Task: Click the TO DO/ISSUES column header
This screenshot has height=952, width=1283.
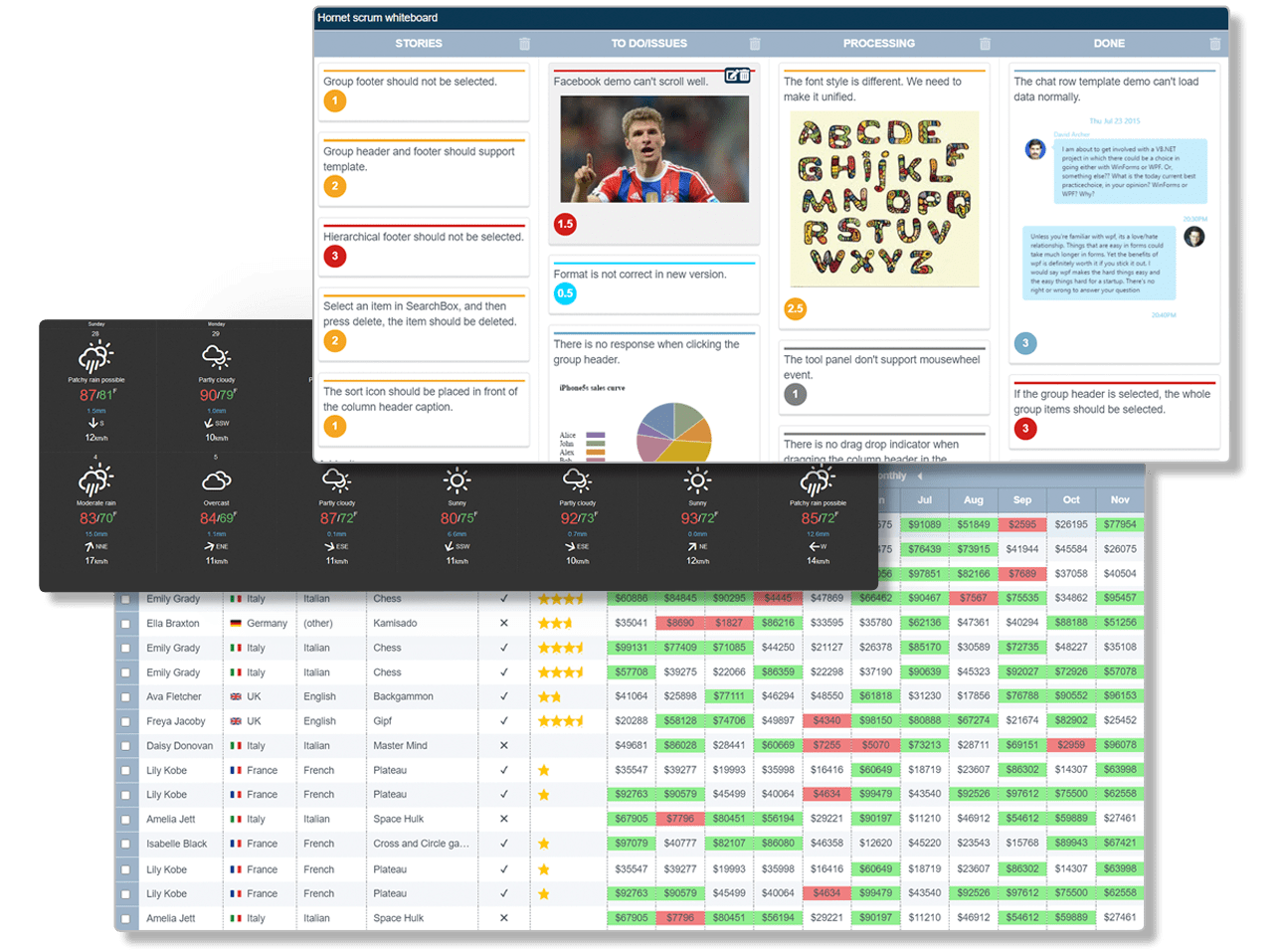Action: (648, 44)
